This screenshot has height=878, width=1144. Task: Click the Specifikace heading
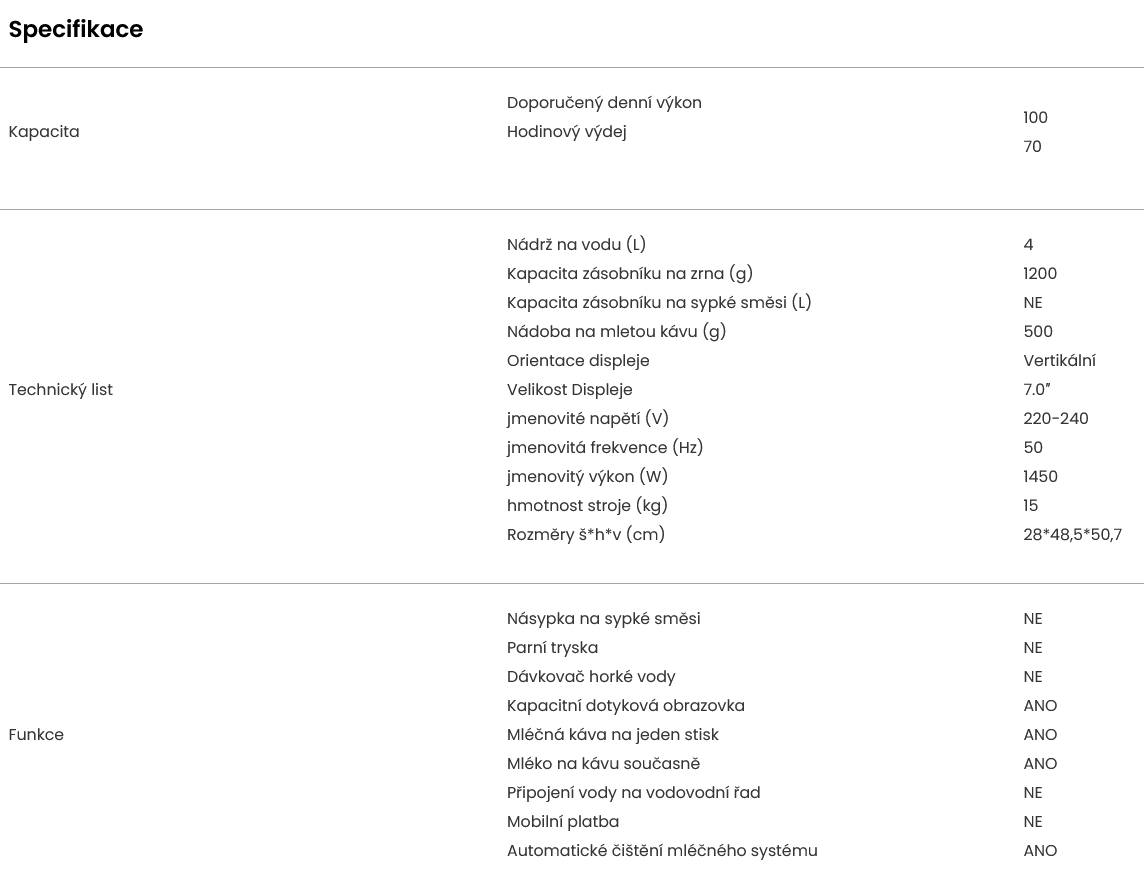click(x=76, y=30)
